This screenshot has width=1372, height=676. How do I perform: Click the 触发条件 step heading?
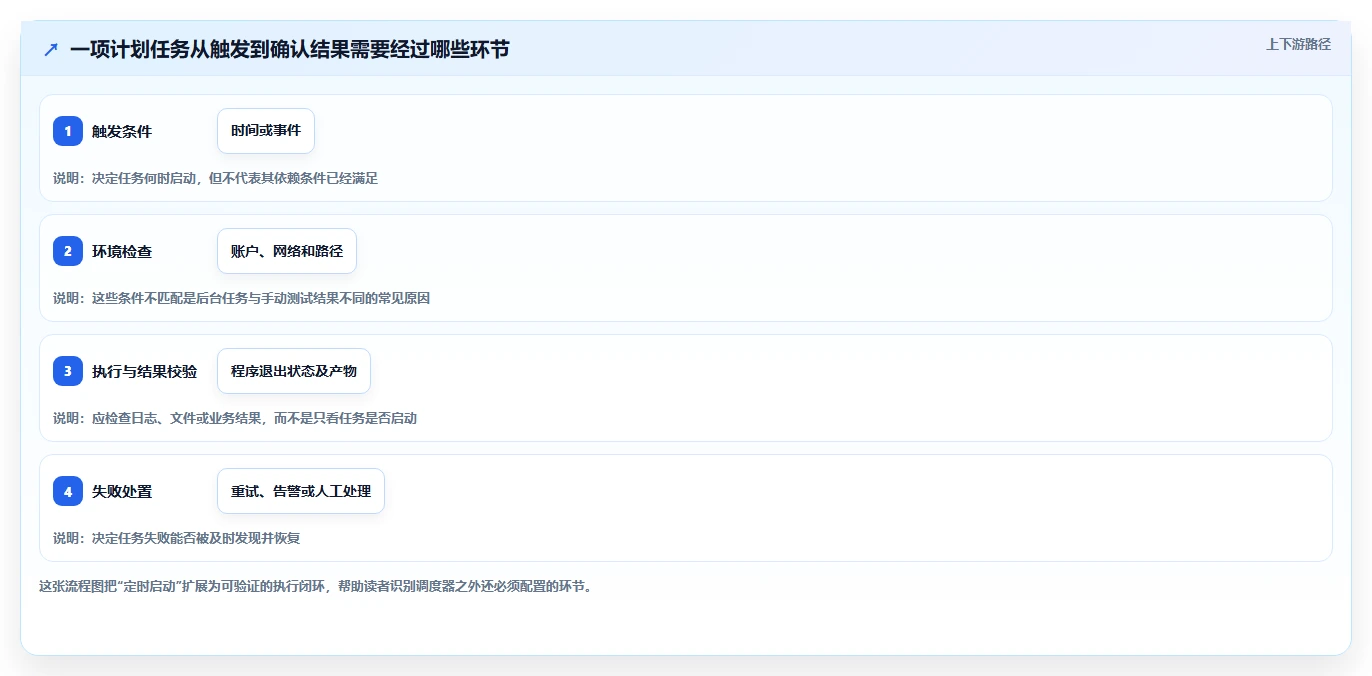(x=122, y=131)
